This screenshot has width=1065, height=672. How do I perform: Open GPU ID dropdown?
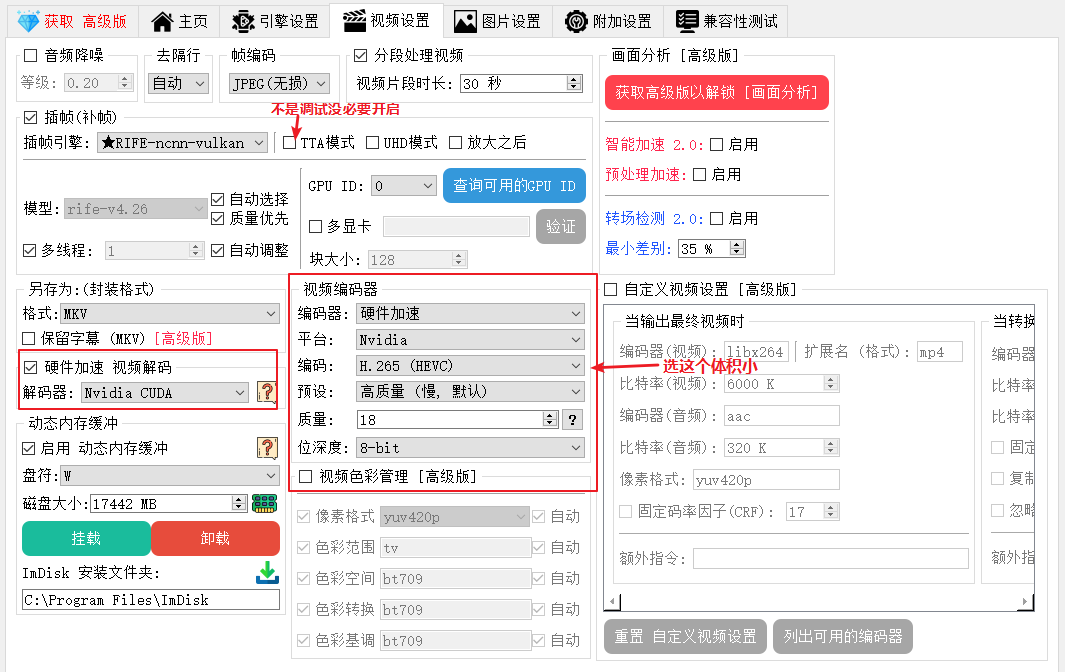tap(403, 185)
